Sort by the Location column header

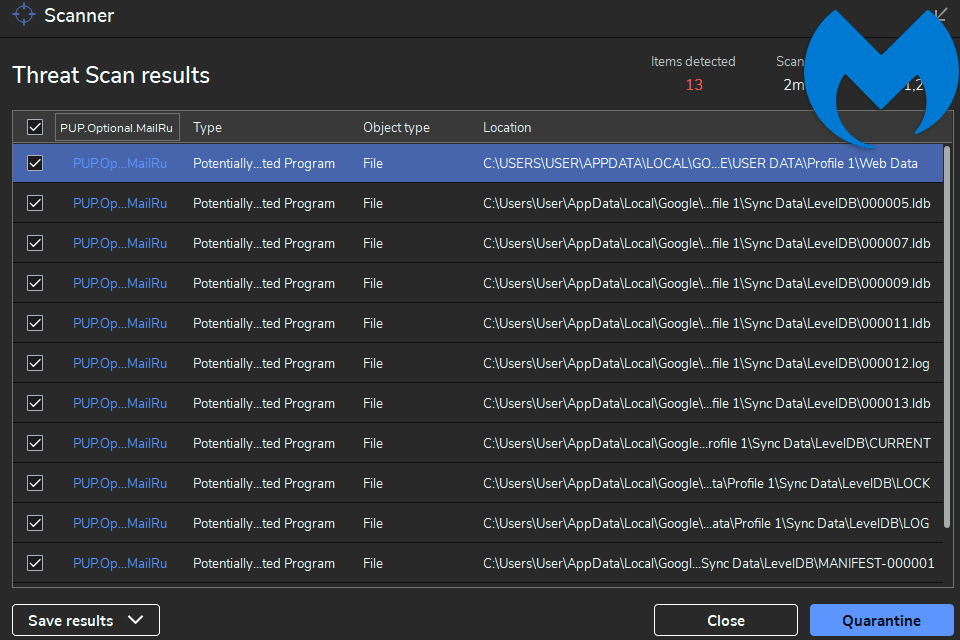tap(507, 128)
